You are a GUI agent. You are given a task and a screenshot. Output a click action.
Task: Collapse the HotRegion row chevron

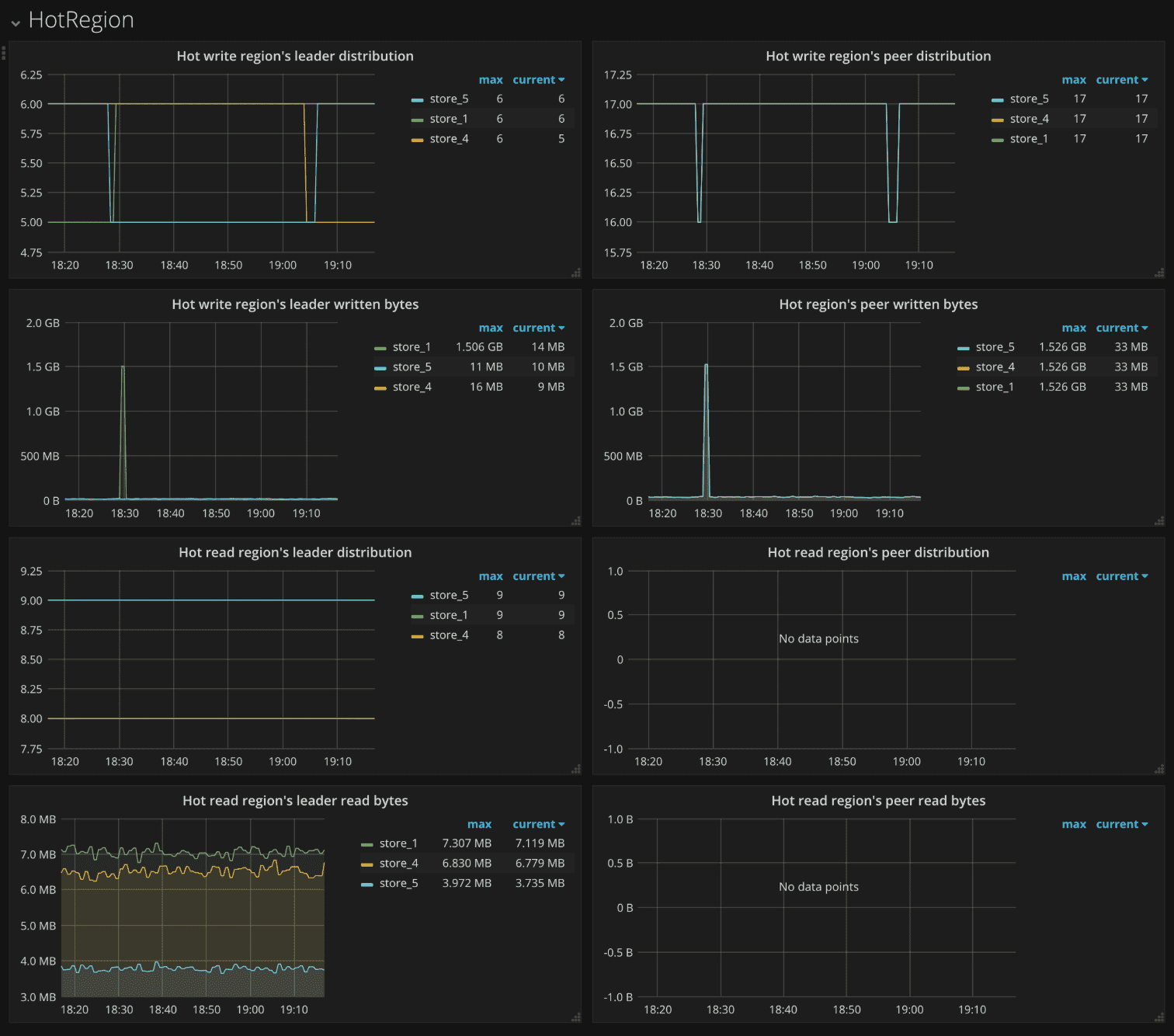tap(16, 23)
